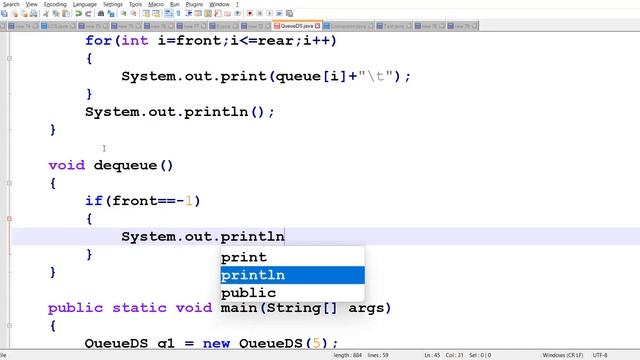This screenshot has width=640, height=360.
Task: Redo with the red arrow icon
Action: click(88, 13)
